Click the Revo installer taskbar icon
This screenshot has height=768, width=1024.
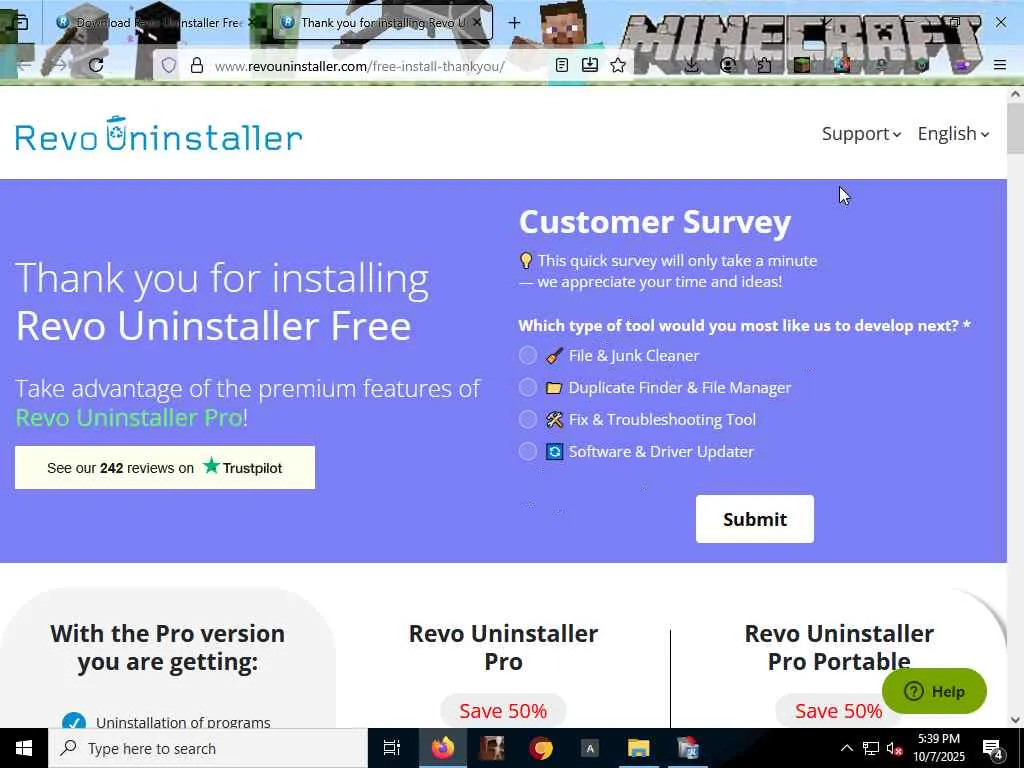(688, 748)
